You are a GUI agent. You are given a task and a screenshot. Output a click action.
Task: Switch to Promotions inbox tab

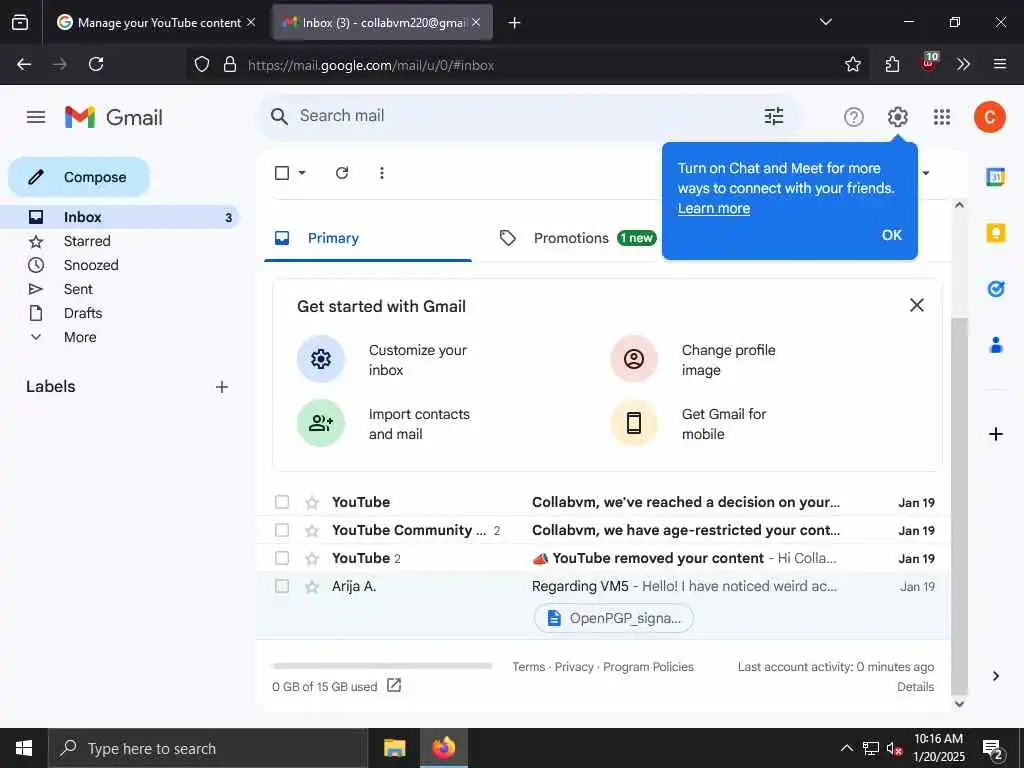(578, 238)
